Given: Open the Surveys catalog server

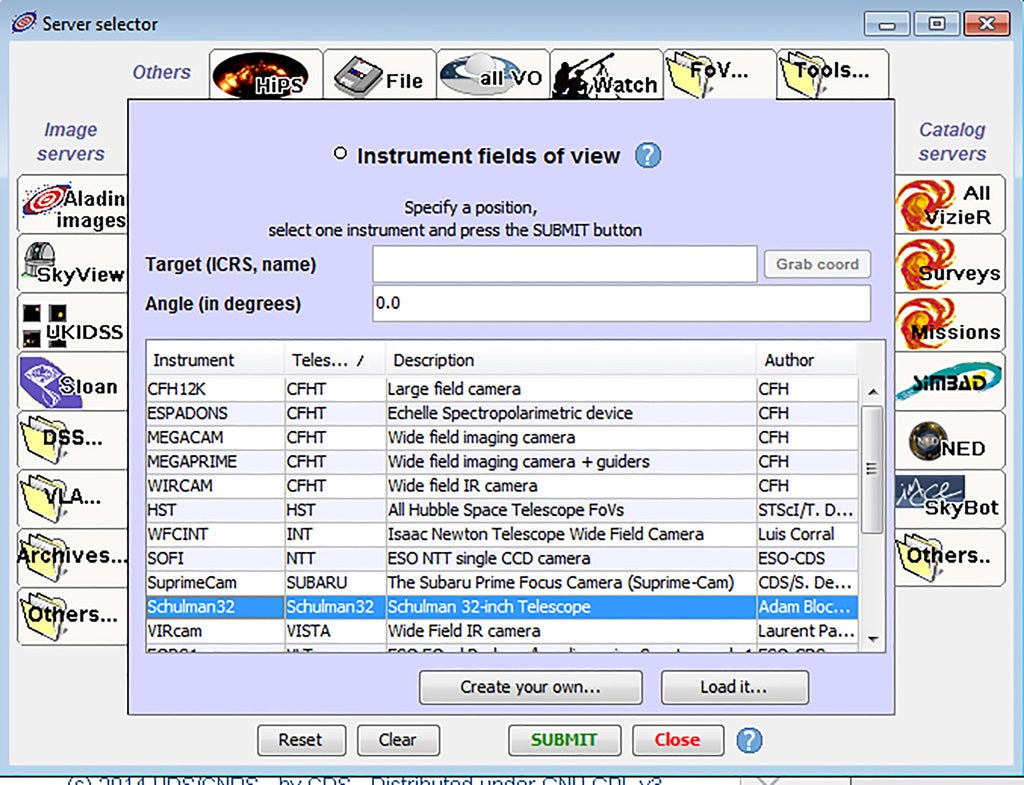Looking at the screenshot, I should click(x=950, y=263).
